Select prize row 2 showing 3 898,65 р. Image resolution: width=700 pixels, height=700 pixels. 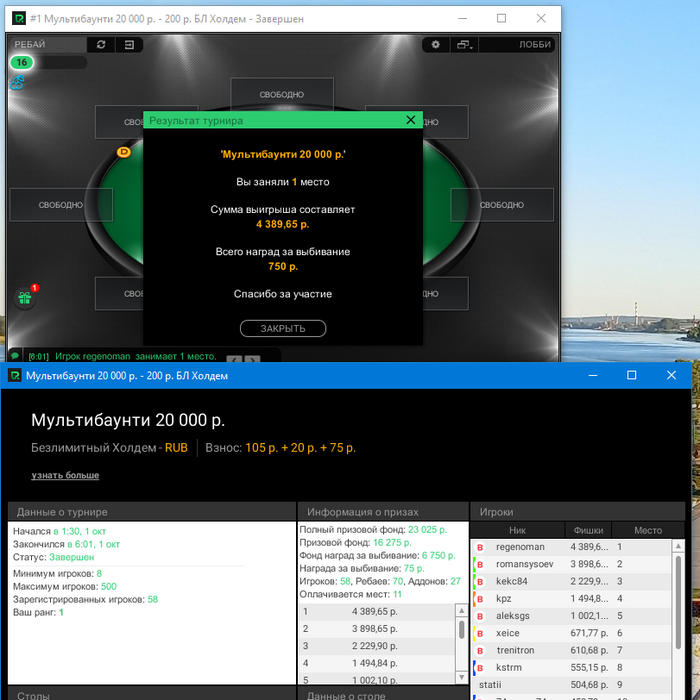377,629
